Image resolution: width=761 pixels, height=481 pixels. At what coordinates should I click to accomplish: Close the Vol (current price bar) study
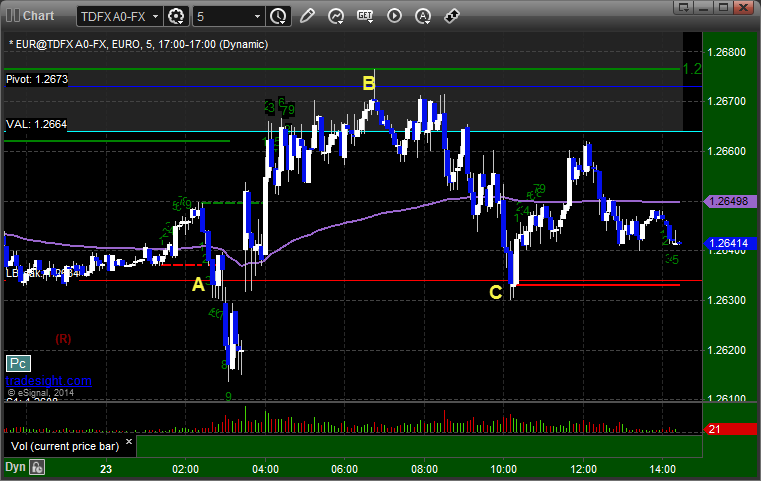129,442
